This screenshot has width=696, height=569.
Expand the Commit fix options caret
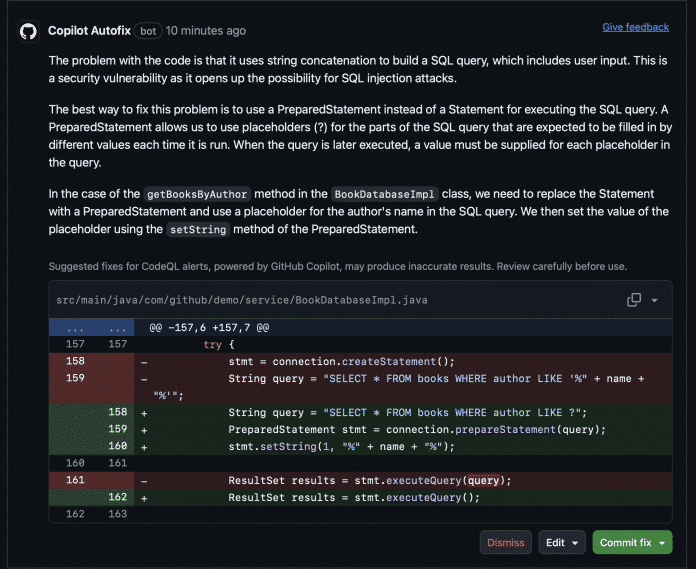pyautogui.click(x=661, y=542)
